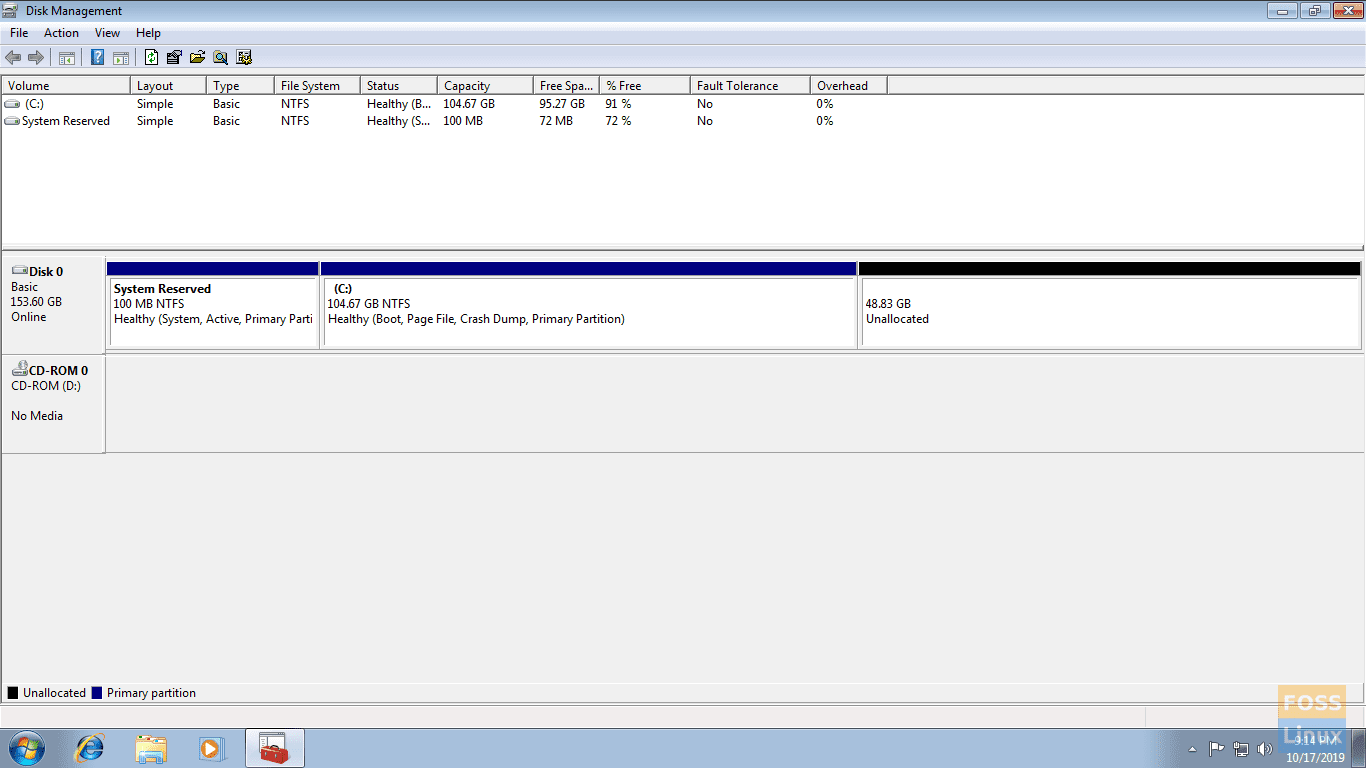Screen dimensions: 1366x768
Task: Open the Properties toolbar icon
Action: [x=174, y=57]
